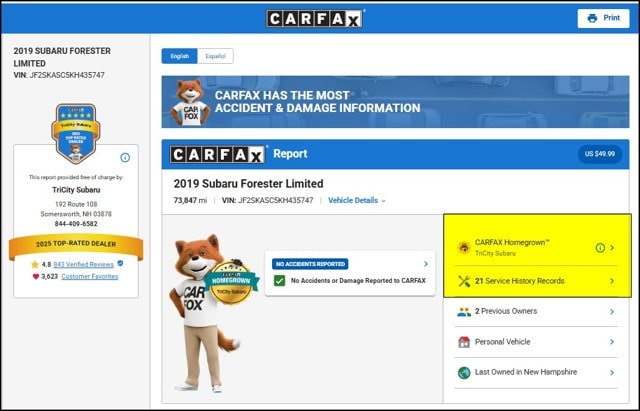
Task: Click the Personal Vehicle house icon
Action: 464,342
